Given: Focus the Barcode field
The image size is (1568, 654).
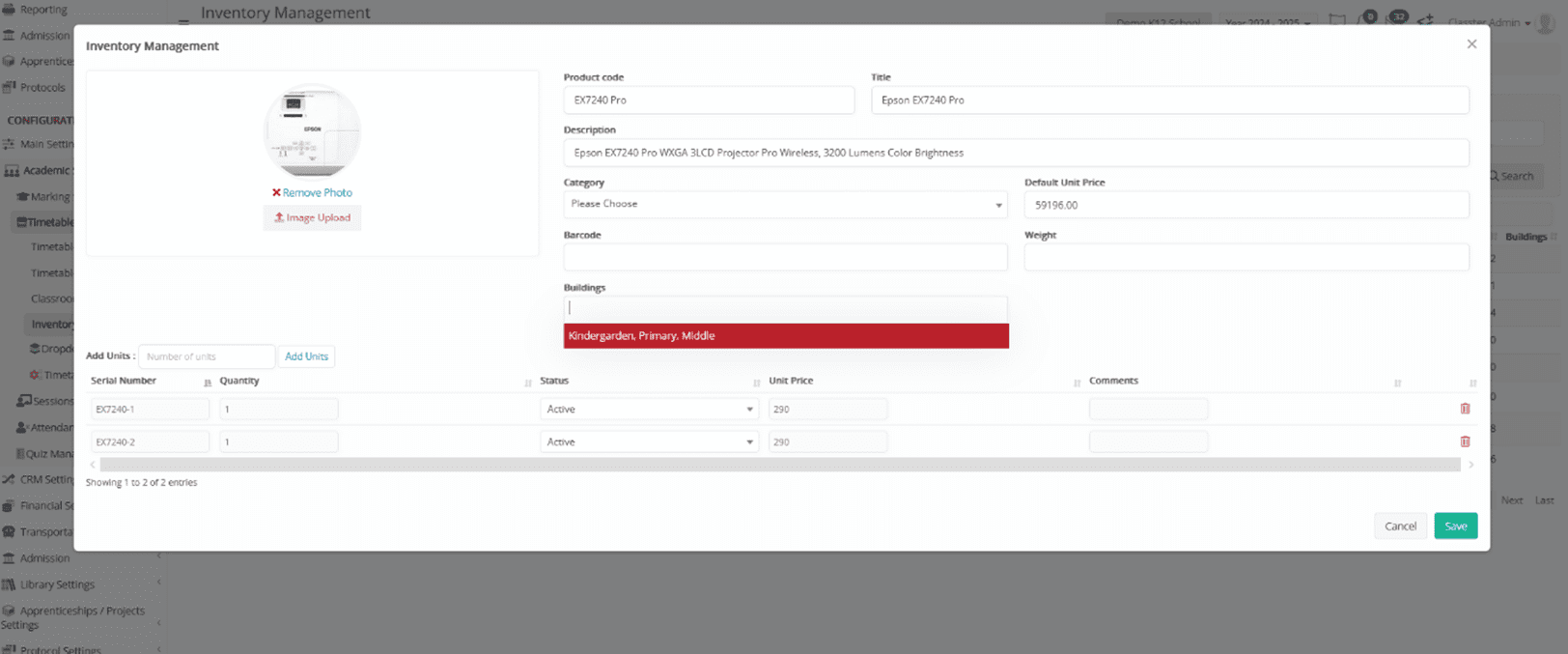Looking at the screenshot, I should [785, 257].
